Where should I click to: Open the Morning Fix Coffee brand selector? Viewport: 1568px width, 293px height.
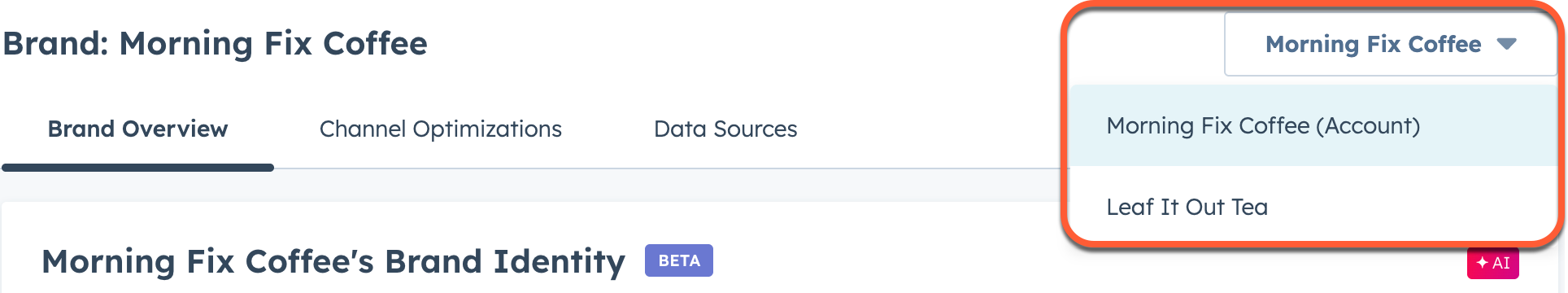pos(1391,44)
